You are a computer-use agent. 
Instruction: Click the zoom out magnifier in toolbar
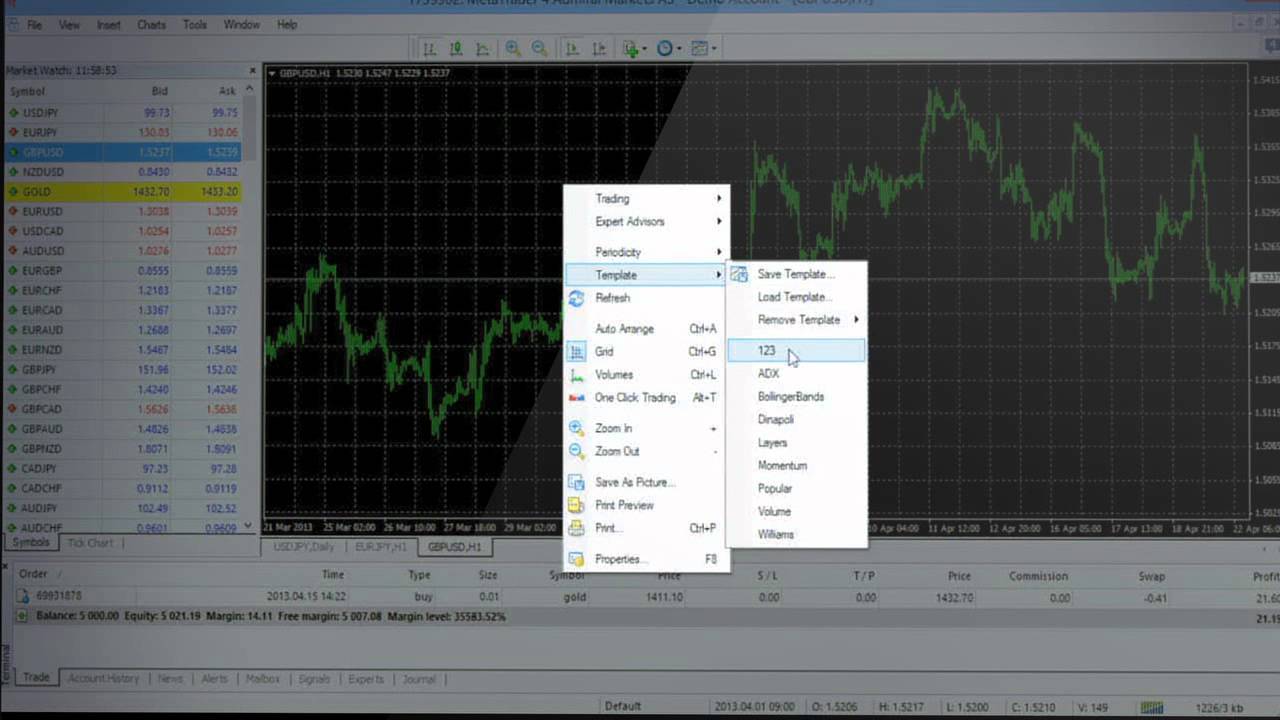pyautogui.click(x=539, y=48)
